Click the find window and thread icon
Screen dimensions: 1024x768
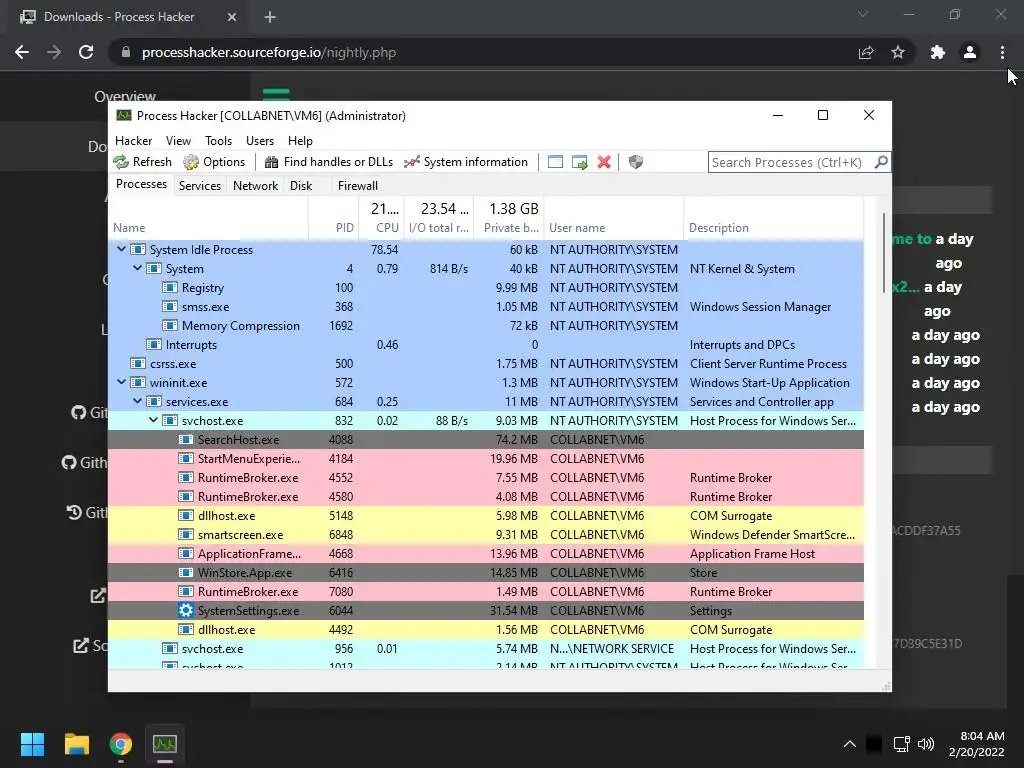(579, 162)
